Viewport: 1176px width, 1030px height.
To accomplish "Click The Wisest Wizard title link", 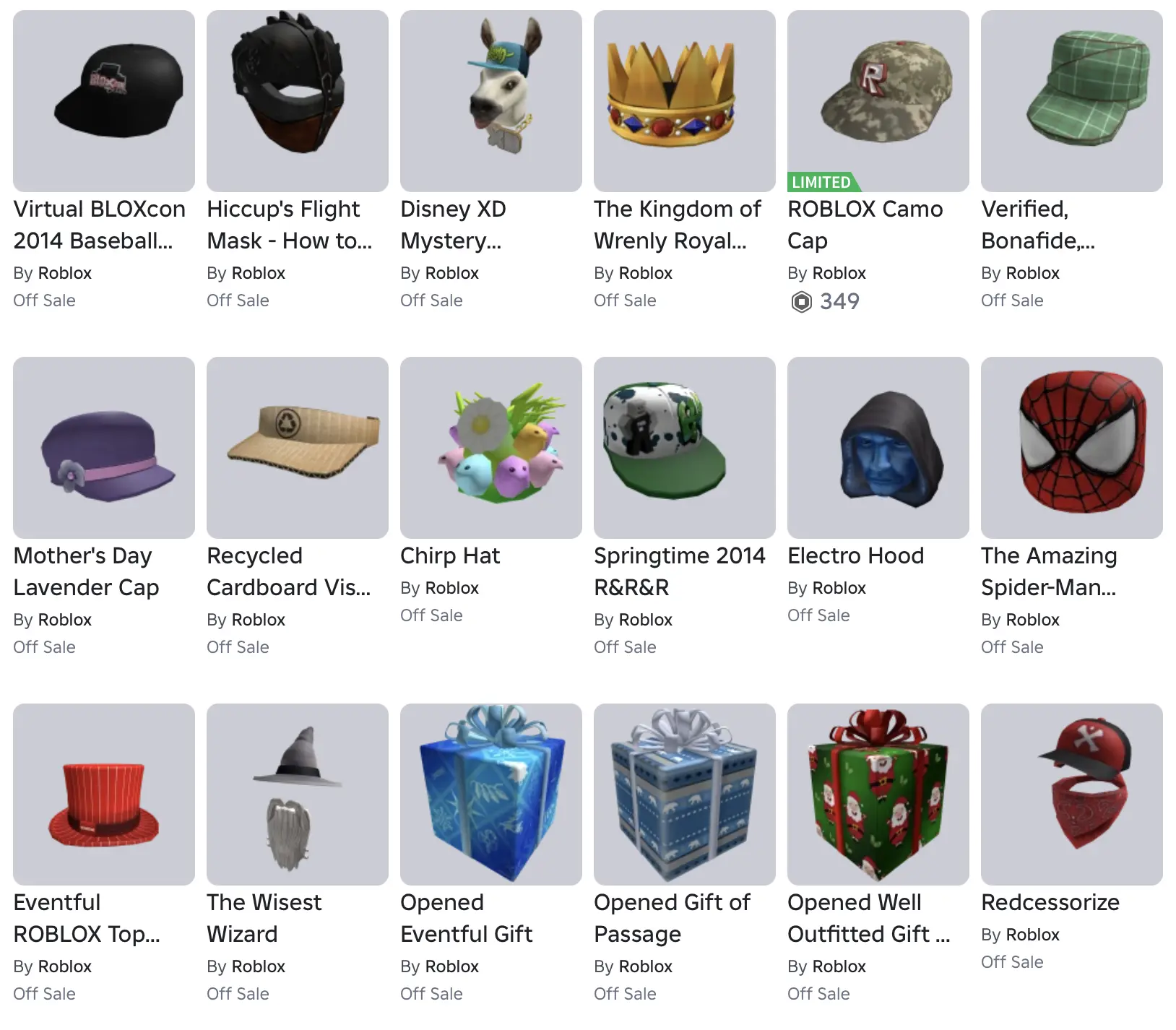I will (264, 918).
